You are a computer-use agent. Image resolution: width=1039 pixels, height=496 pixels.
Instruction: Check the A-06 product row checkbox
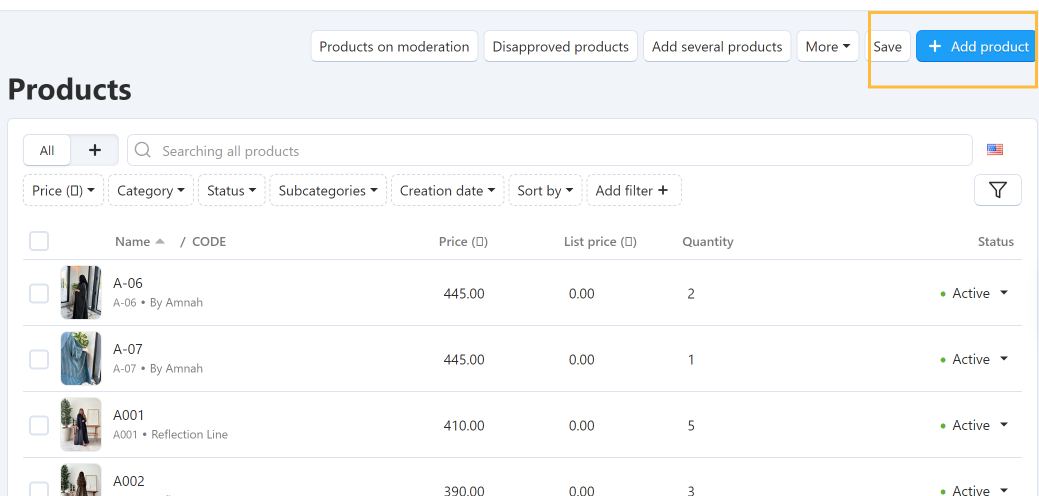click(x=39, y=293)
